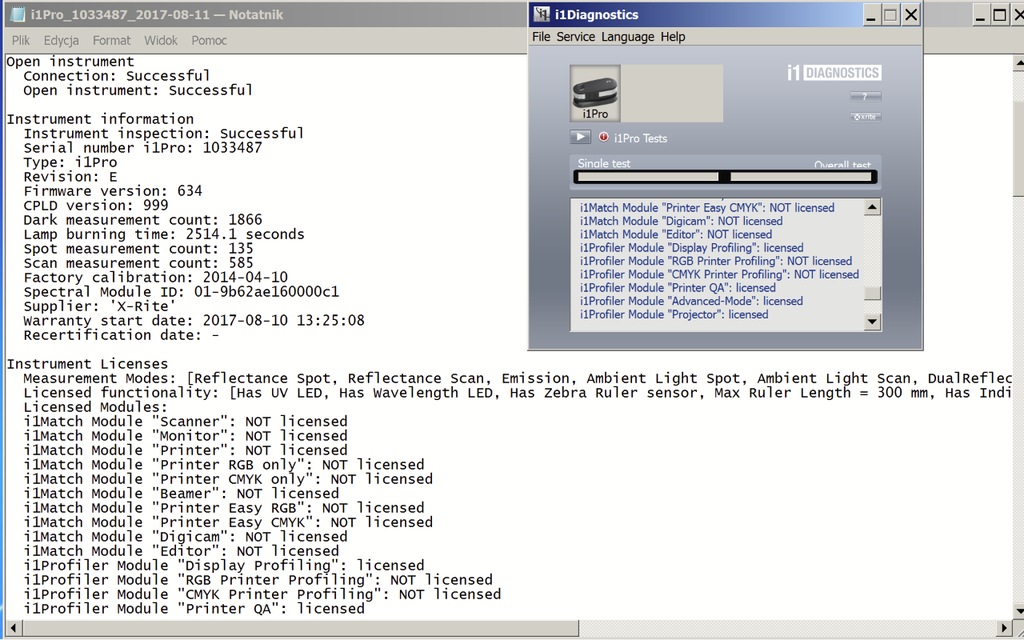Click the "Recertification date: -" line
The width and height of the screenshot is (1024, 640).
click(121, 334)
